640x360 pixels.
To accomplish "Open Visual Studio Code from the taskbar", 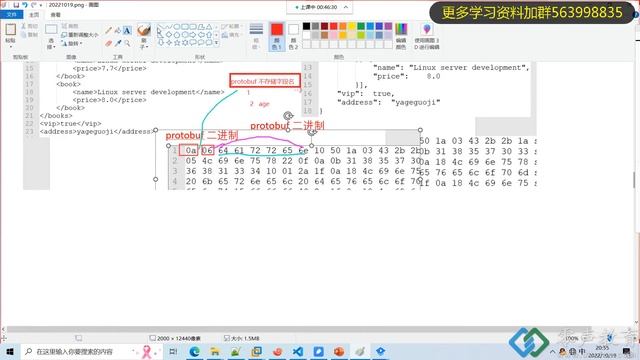I will pyautogui.click(x=298, y=351).
